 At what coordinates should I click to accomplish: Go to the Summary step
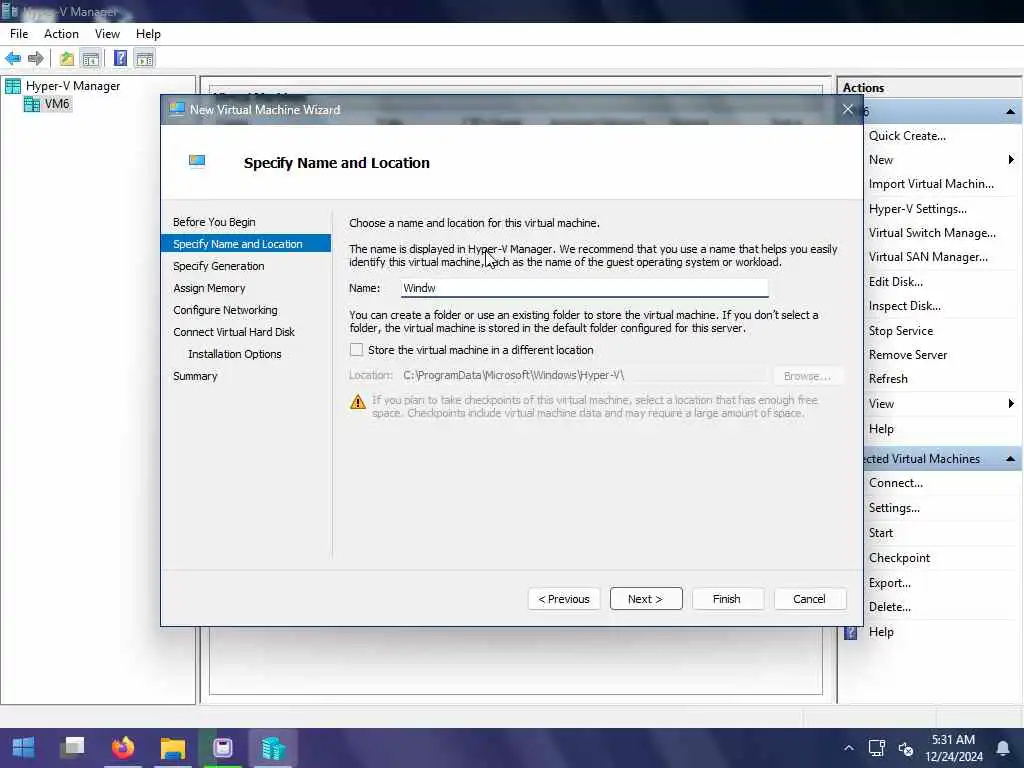195,376
